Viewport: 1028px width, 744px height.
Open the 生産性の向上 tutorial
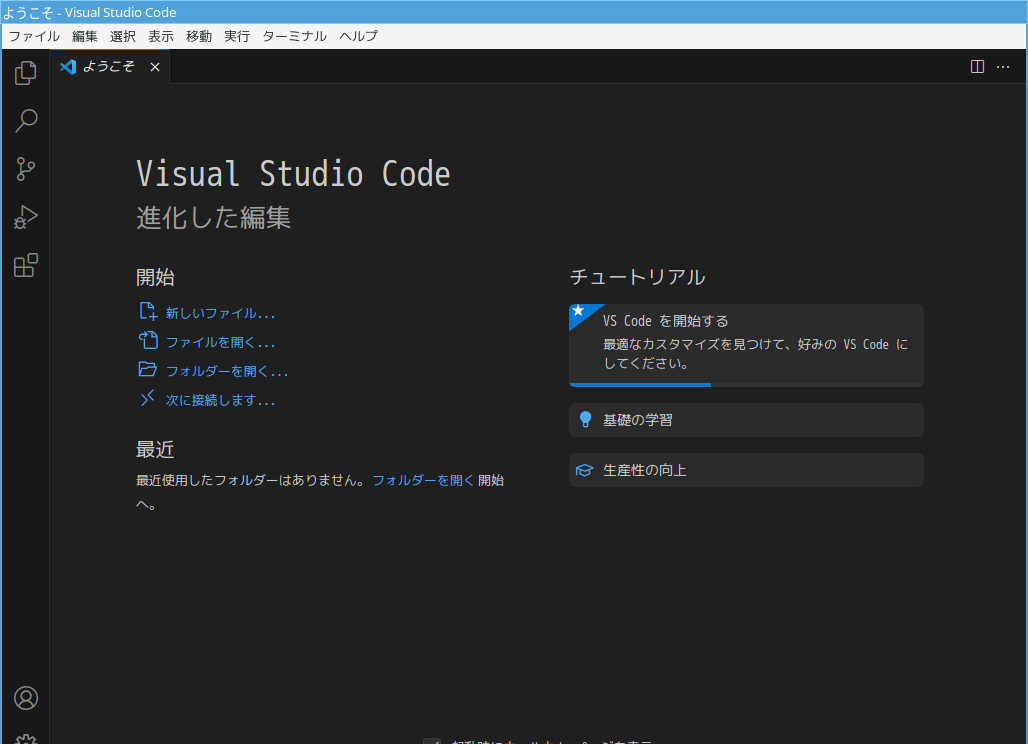coord(746,470)
